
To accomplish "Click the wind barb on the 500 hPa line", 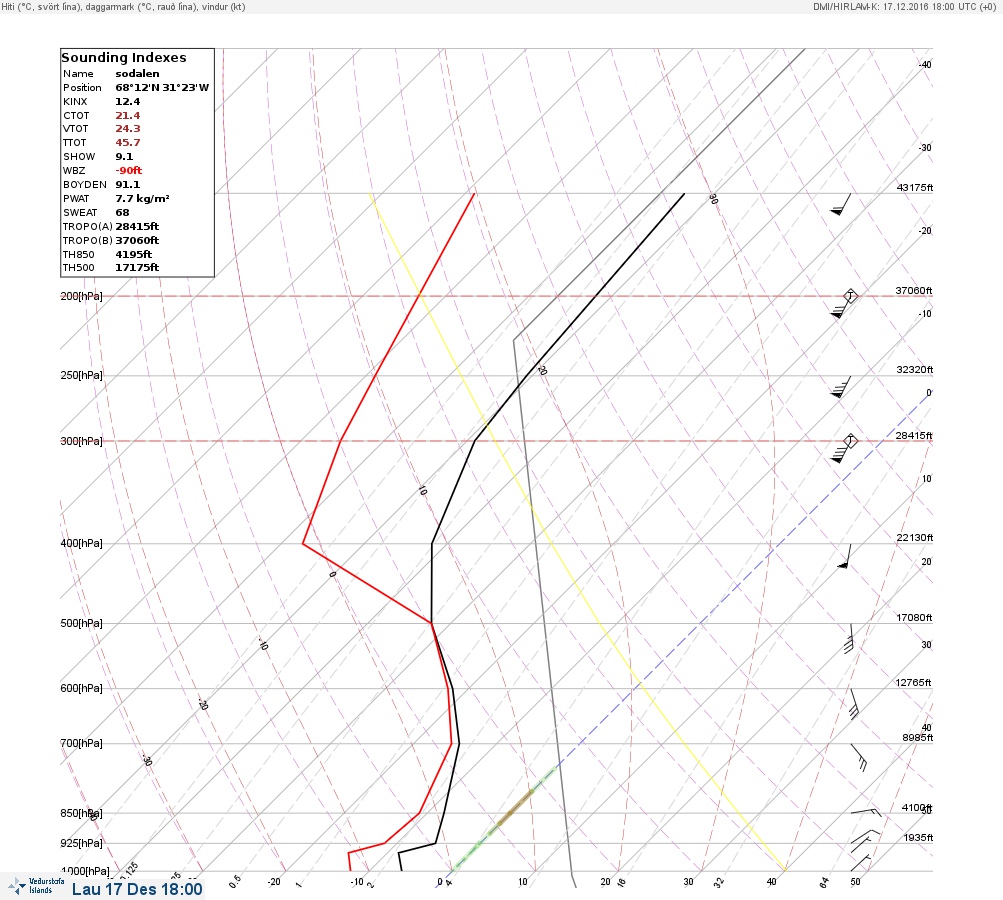I will click(849, 638).
